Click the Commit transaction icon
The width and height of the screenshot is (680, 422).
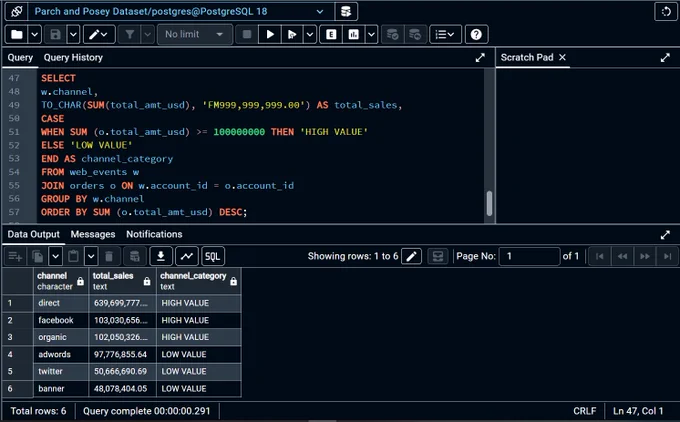pos(392,34)
